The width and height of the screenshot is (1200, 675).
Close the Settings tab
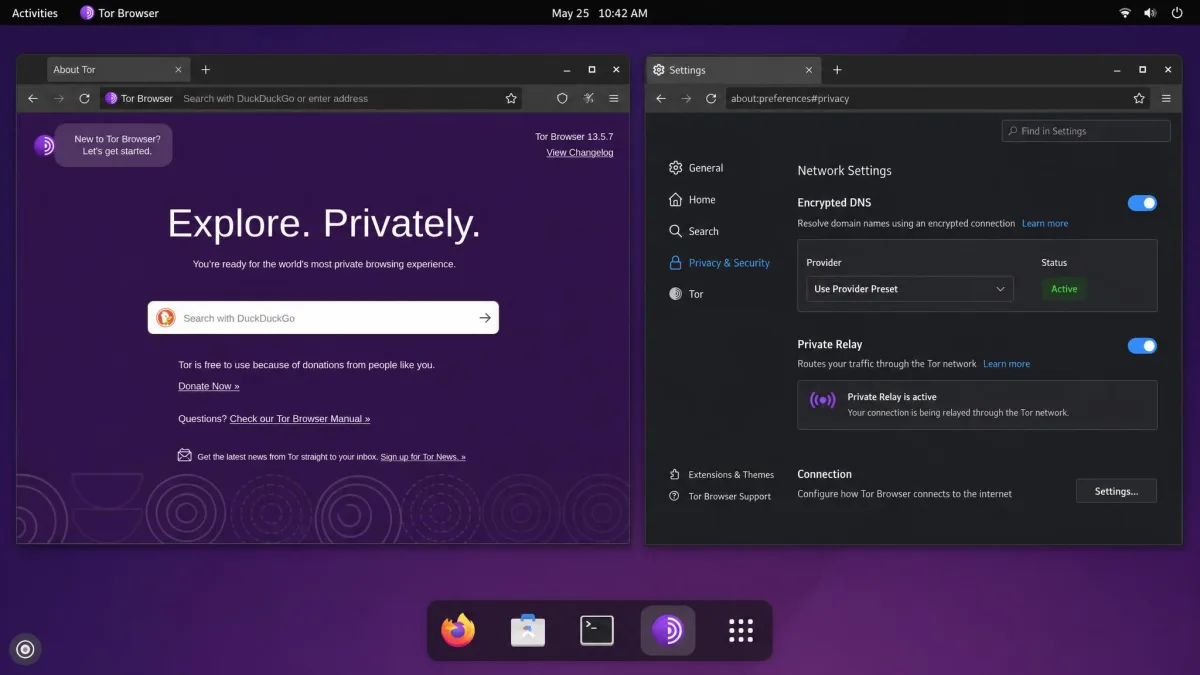(809, 70)
